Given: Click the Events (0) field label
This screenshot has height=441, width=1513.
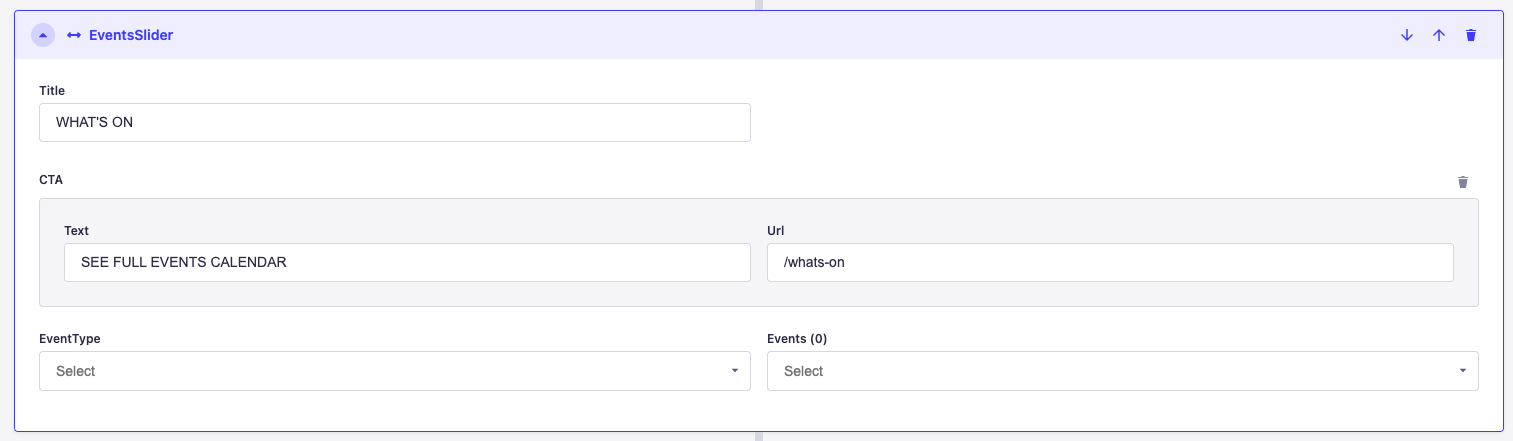Looking at the screenshot, I should [x=797, y=338].
